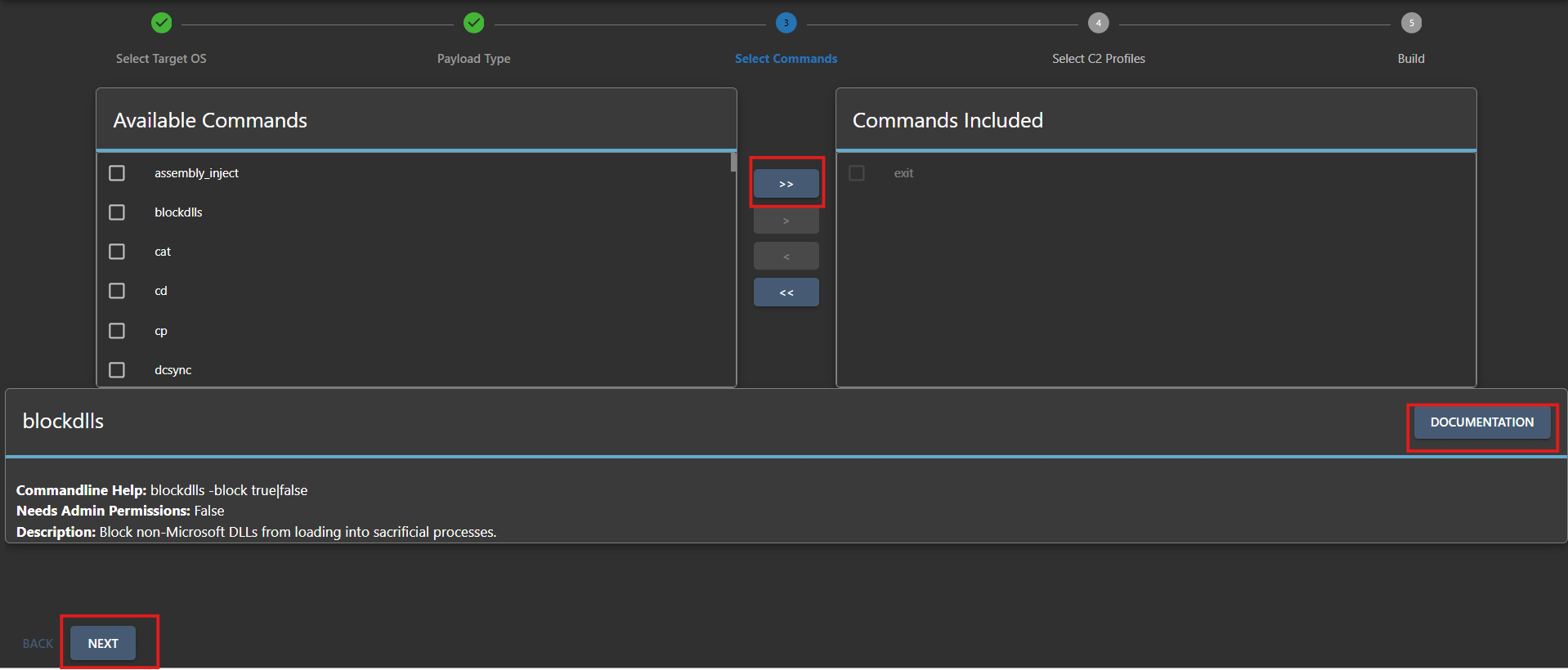Click step 4 circle for Select C2 Profiles

coord(1099,23)
